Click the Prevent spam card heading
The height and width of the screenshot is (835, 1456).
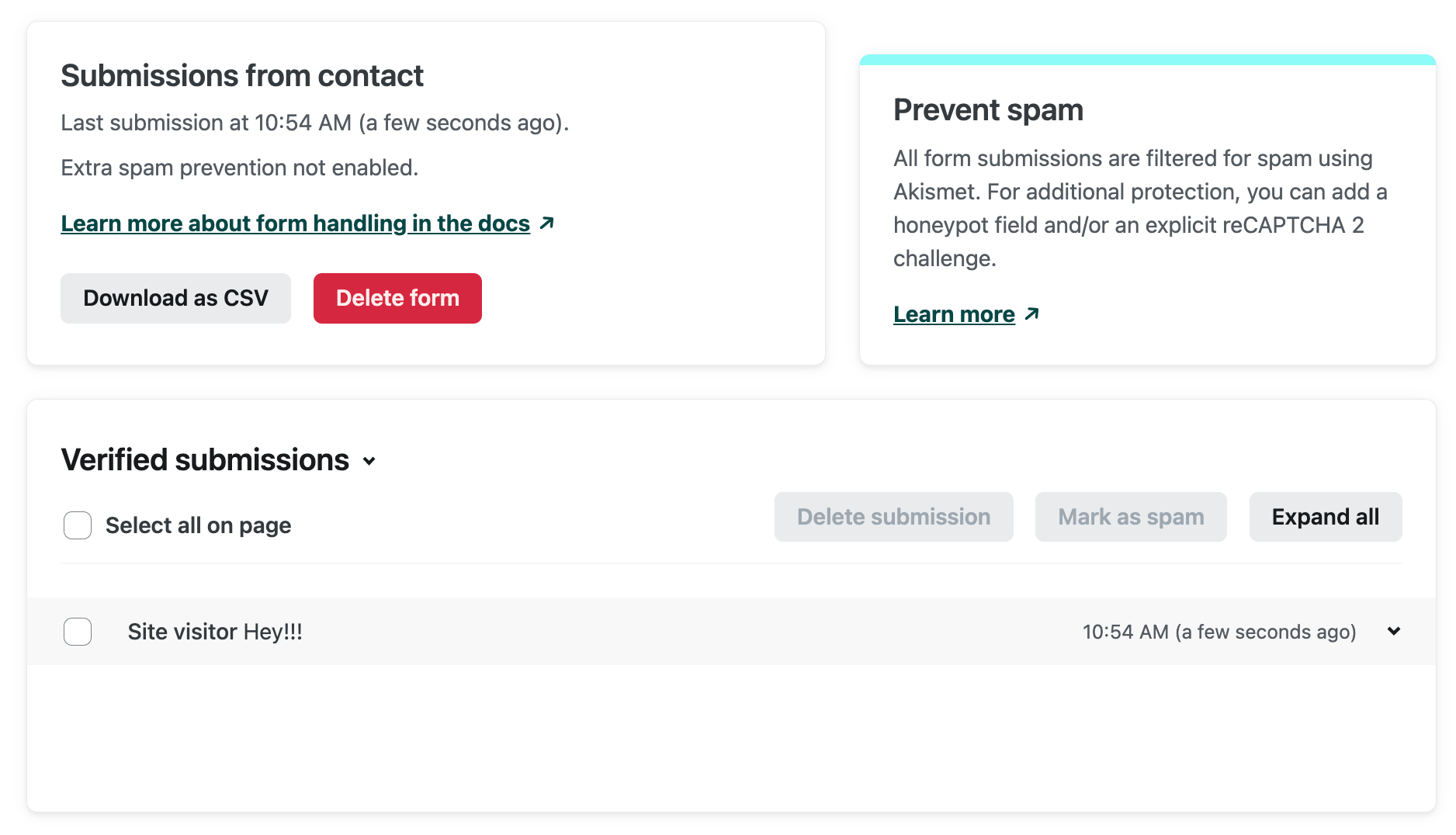point(988,110)
